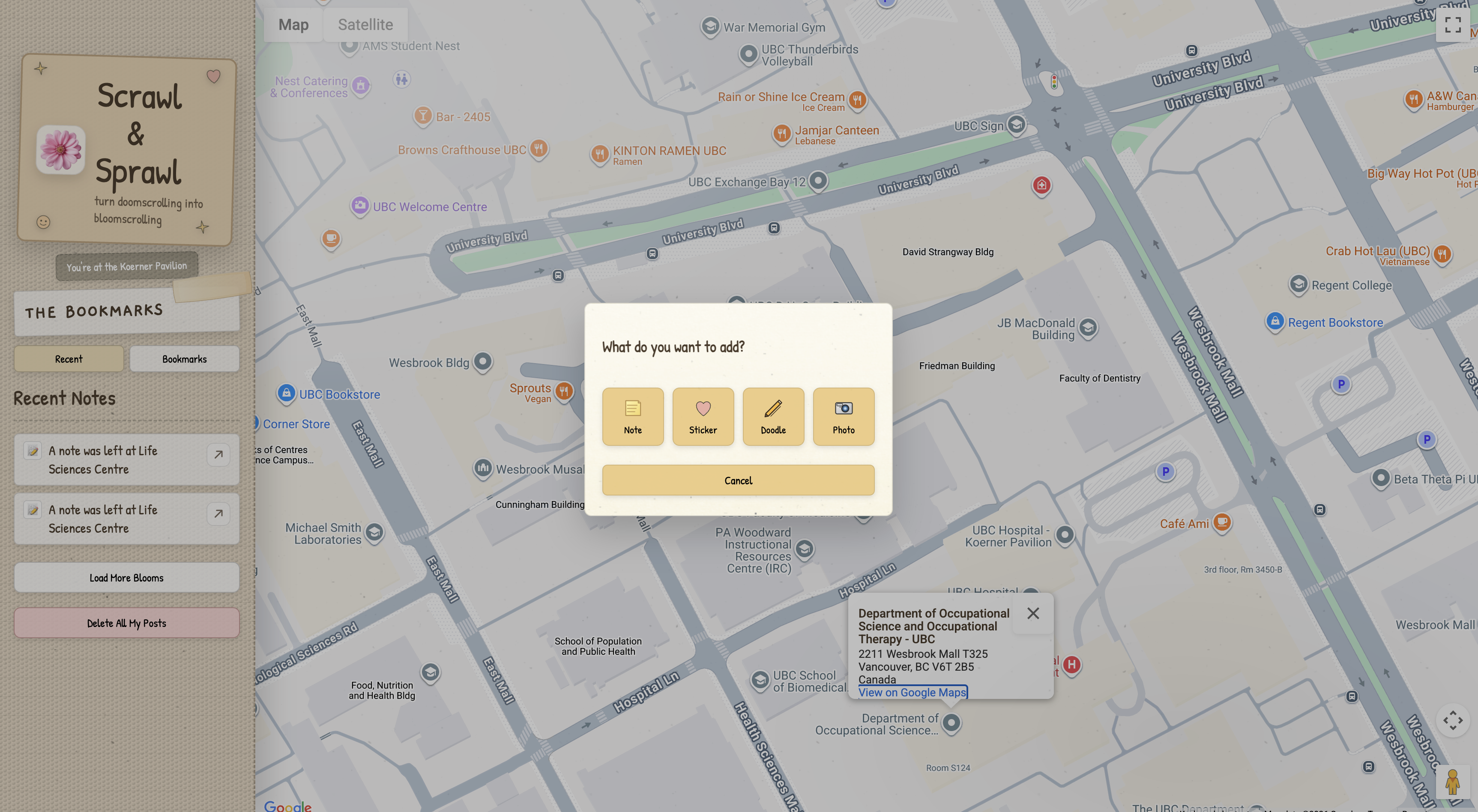Open first Life Sciences Centre note arrow

(x=218, y=455)
